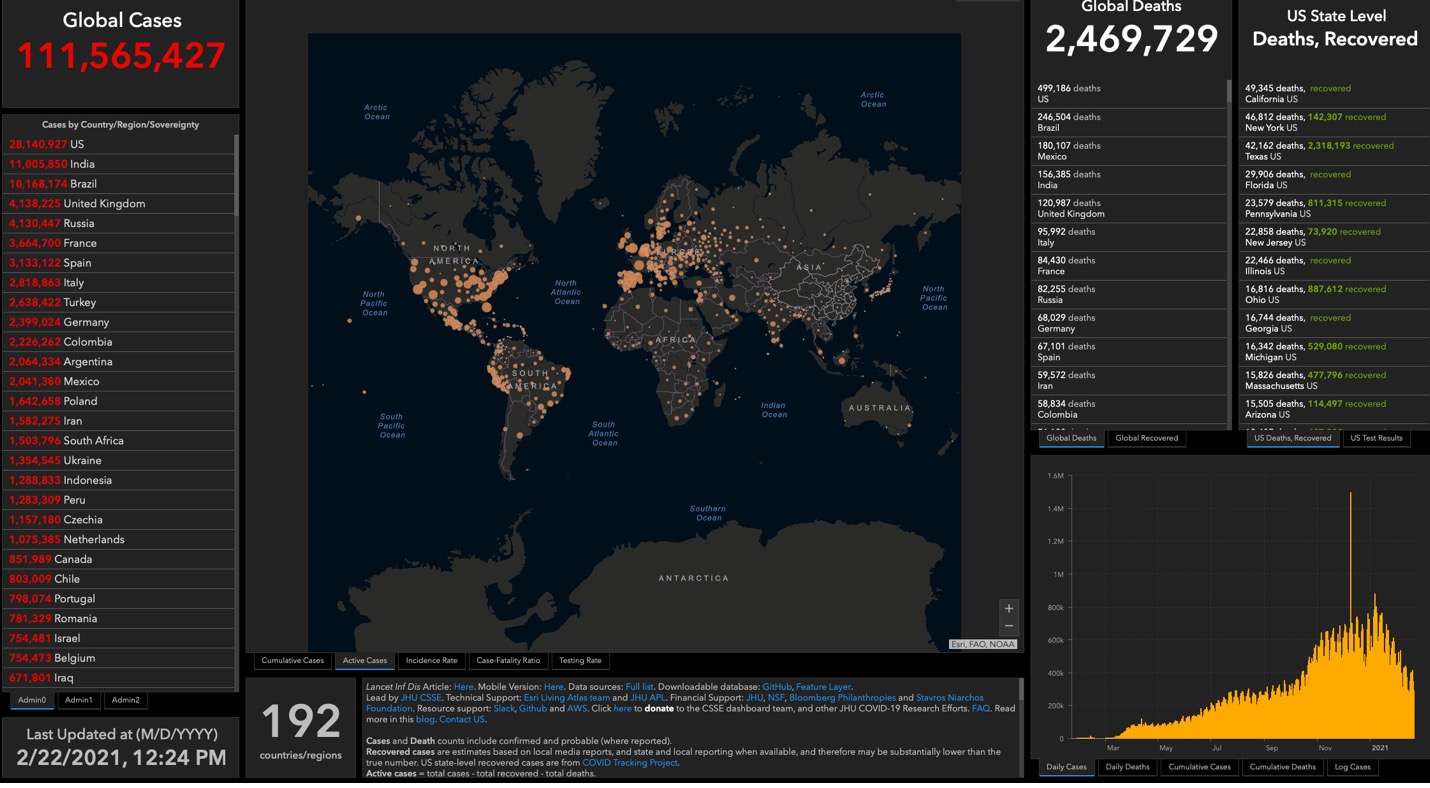Select US Deaths, Recovered tab
The height and width of the screenshot is (788, 1430).
(1292, 438)
